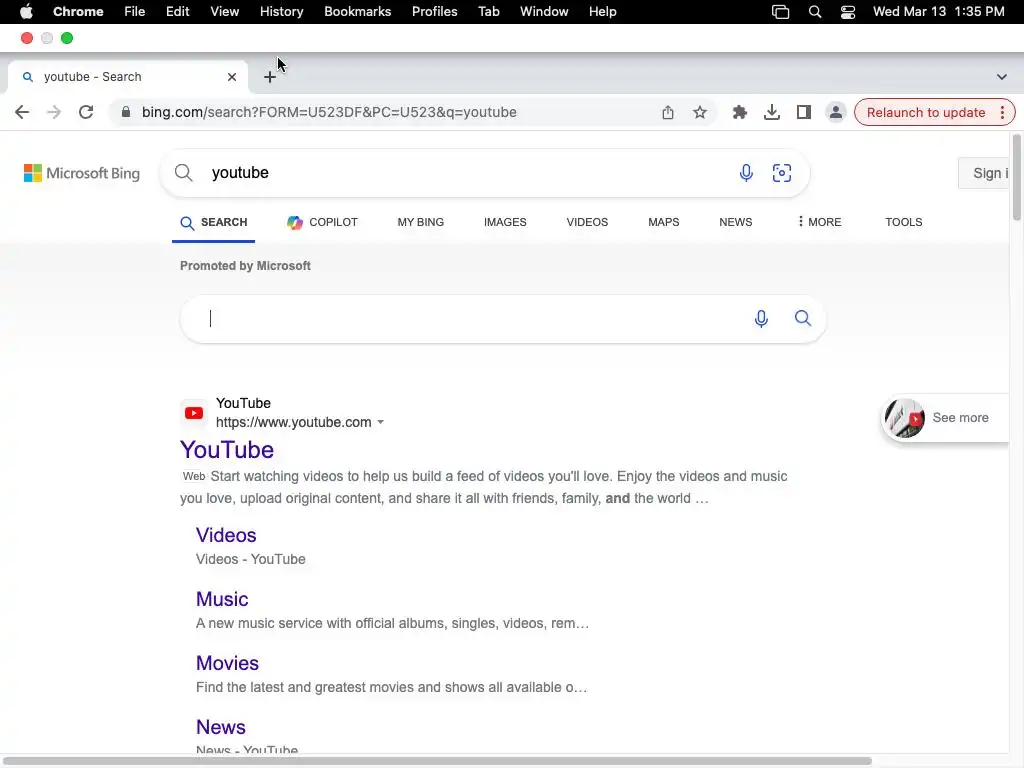Click microphone in promoted search box
The image size is (1024, 768).
click(x=761, y=319)
